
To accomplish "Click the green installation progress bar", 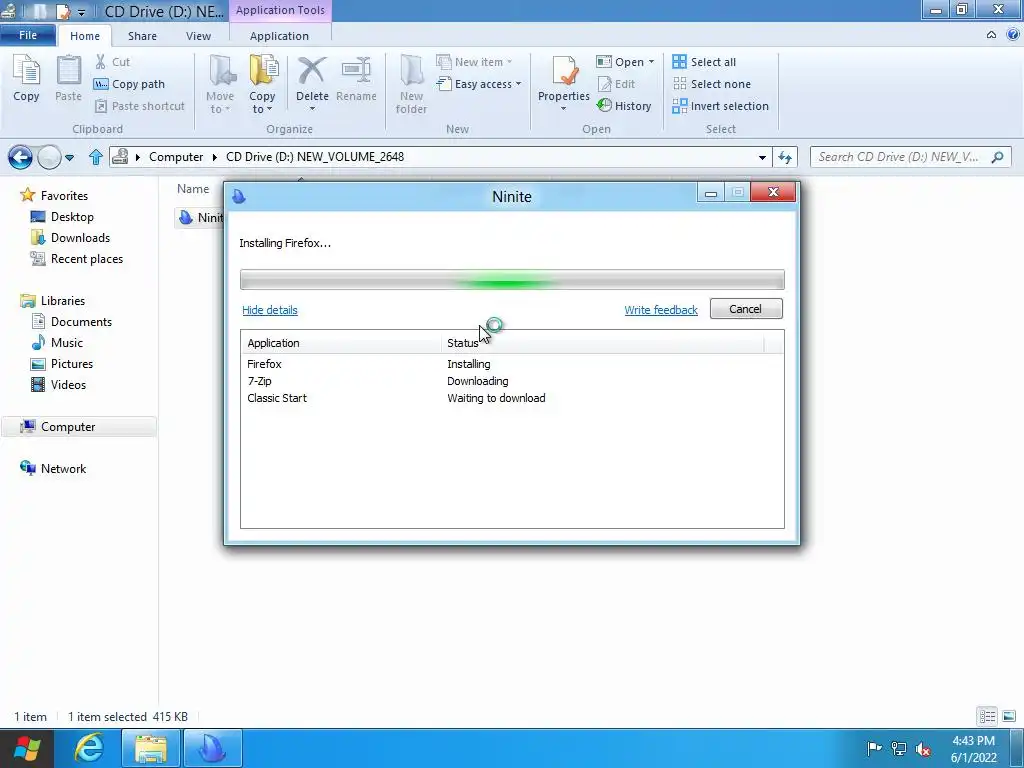I will click(x=512, y=280).
